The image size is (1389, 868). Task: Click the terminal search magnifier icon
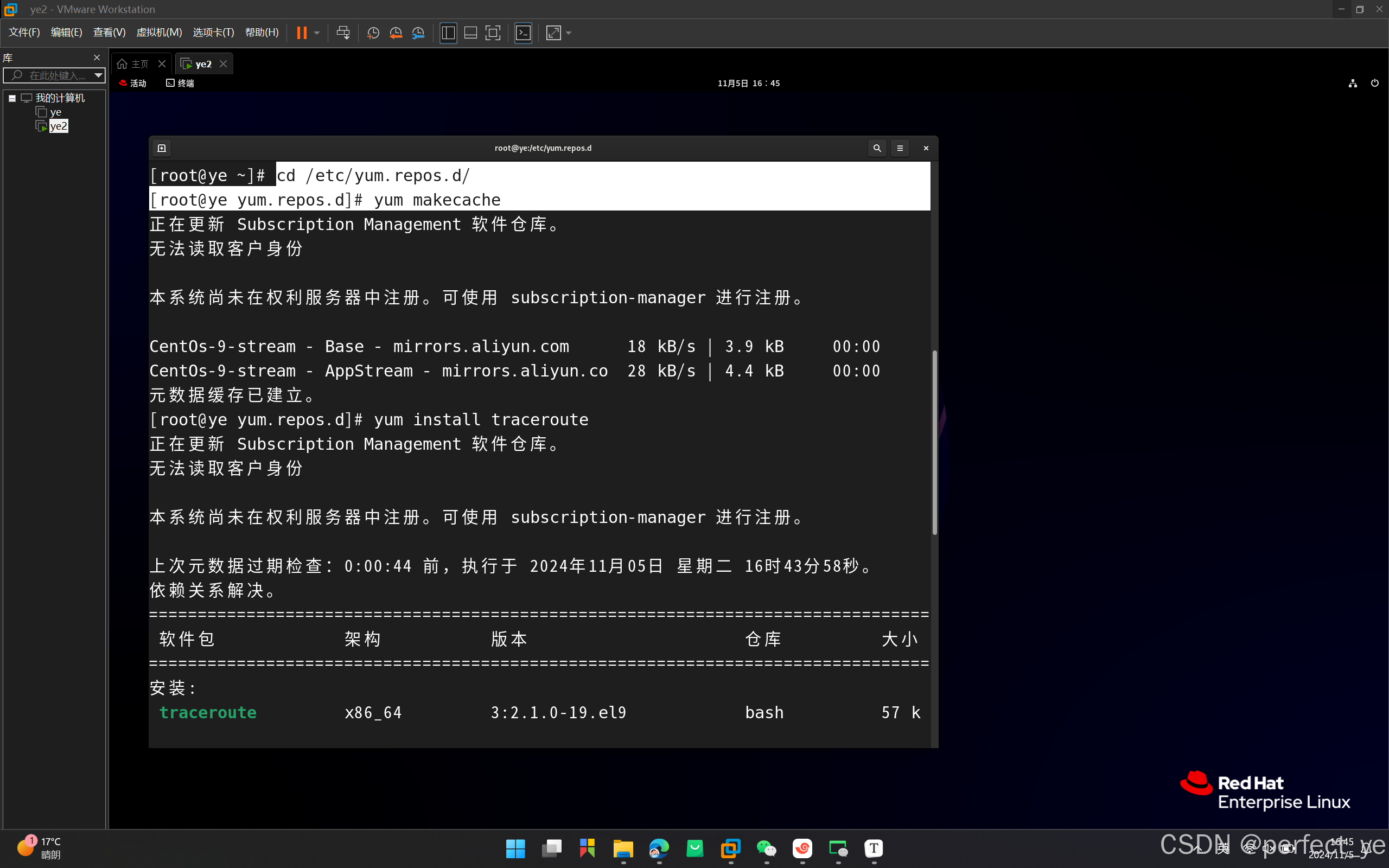pos(876,148)
